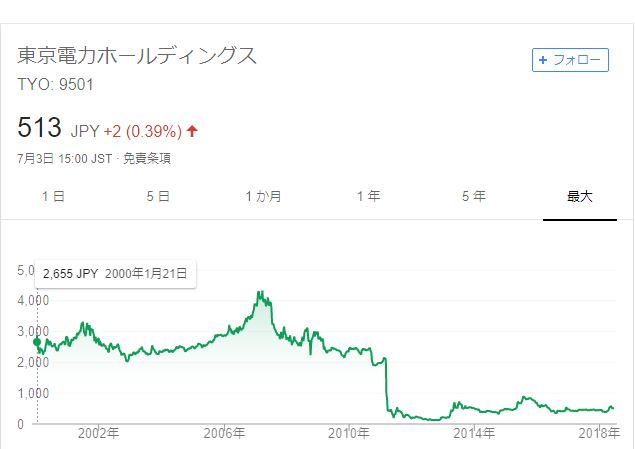Click the 2,655 JPY tooltip box
The image size is (635, 449).
coord(115,274)
